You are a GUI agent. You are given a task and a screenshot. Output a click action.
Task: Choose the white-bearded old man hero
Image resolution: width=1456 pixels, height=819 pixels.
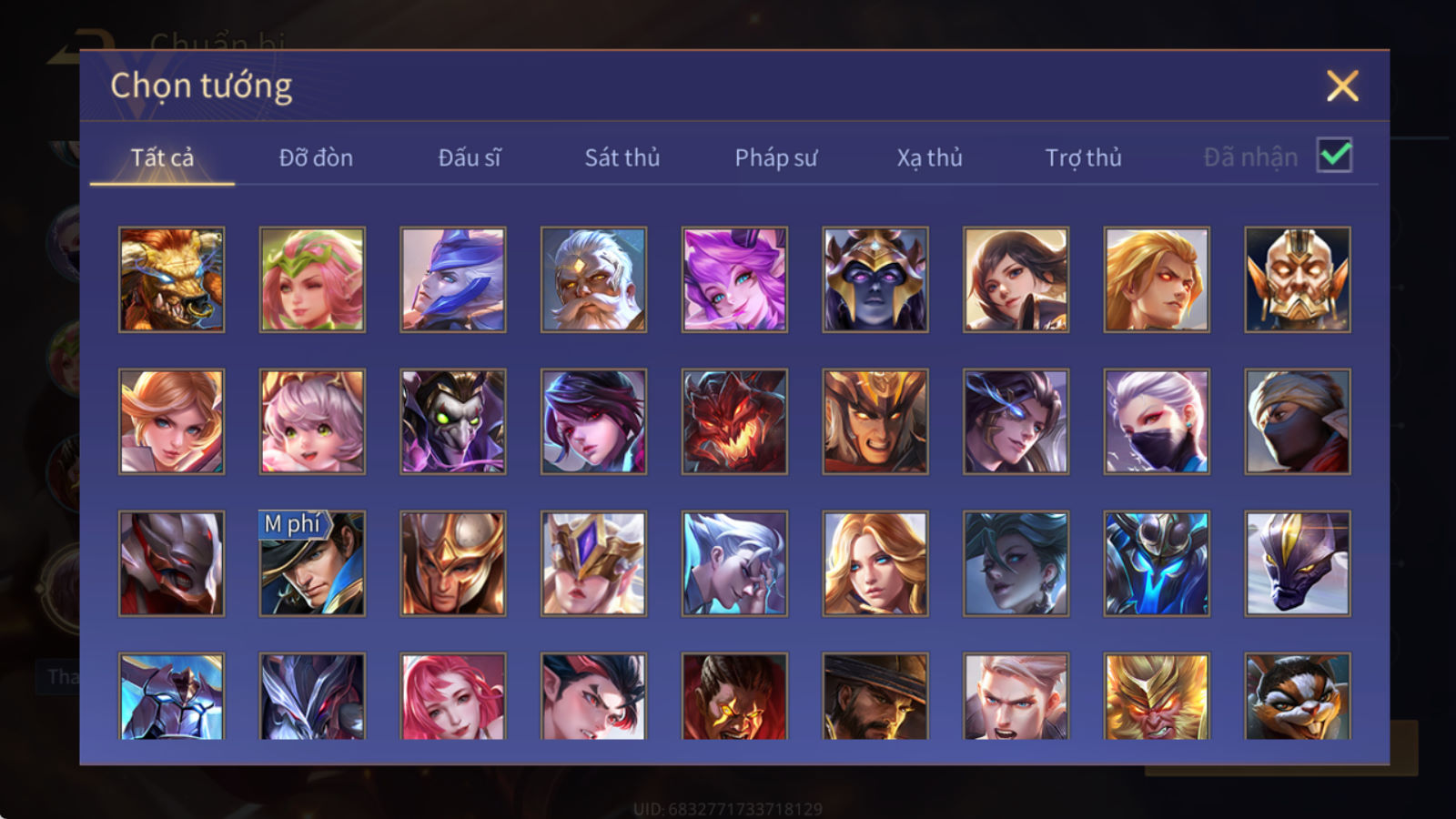click(x=593, y=279)
